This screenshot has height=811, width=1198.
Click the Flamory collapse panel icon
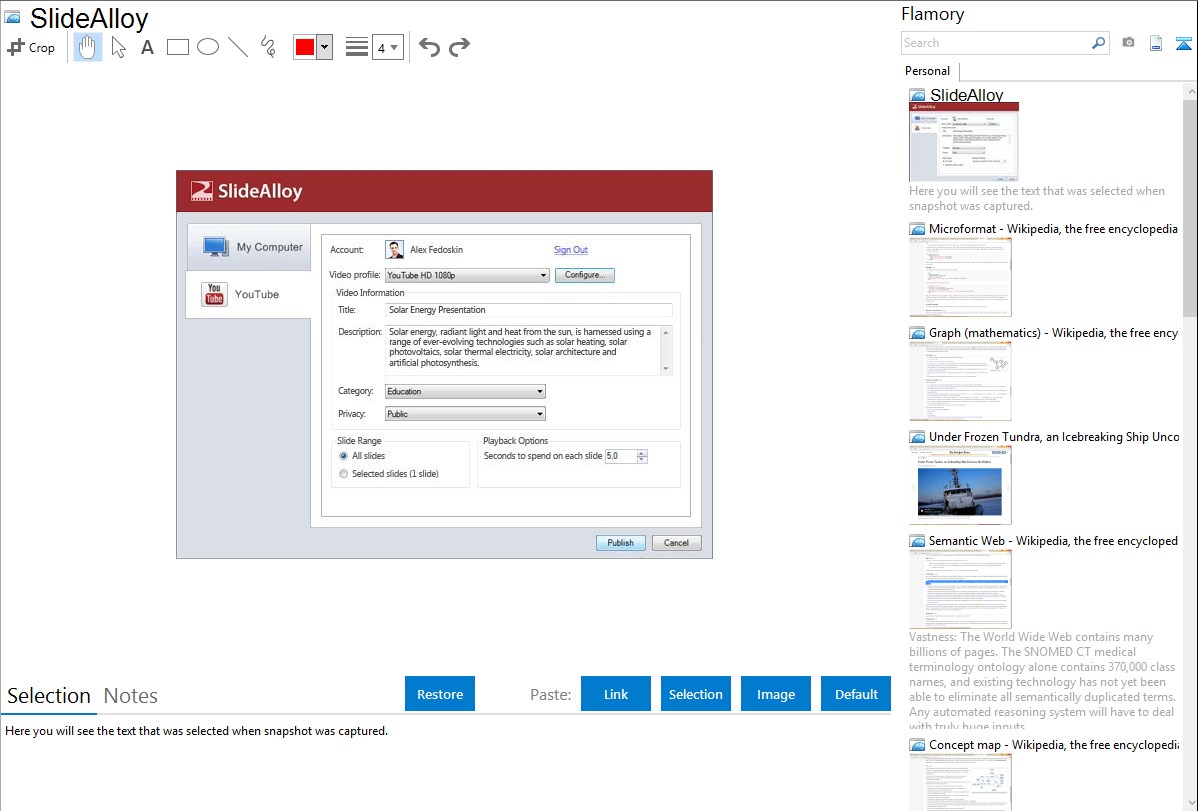(1183, 43)
